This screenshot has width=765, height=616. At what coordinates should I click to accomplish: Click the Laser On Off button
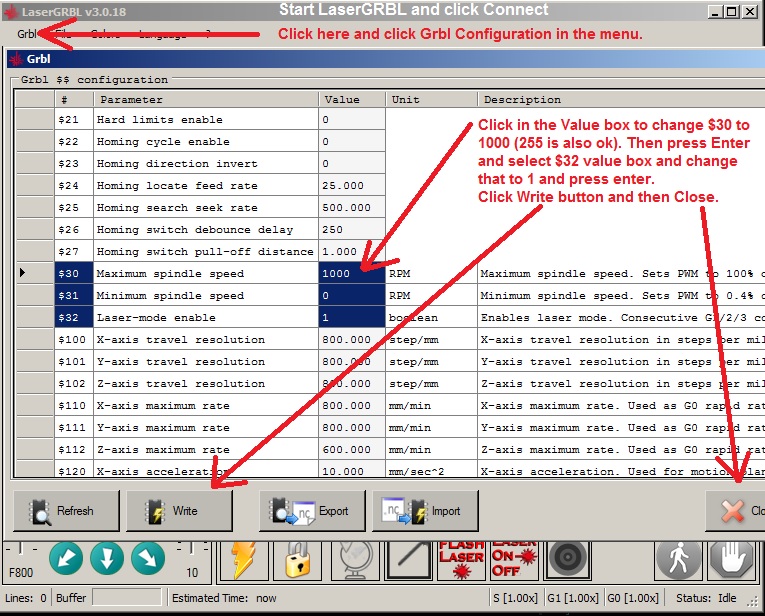[514, 560]
